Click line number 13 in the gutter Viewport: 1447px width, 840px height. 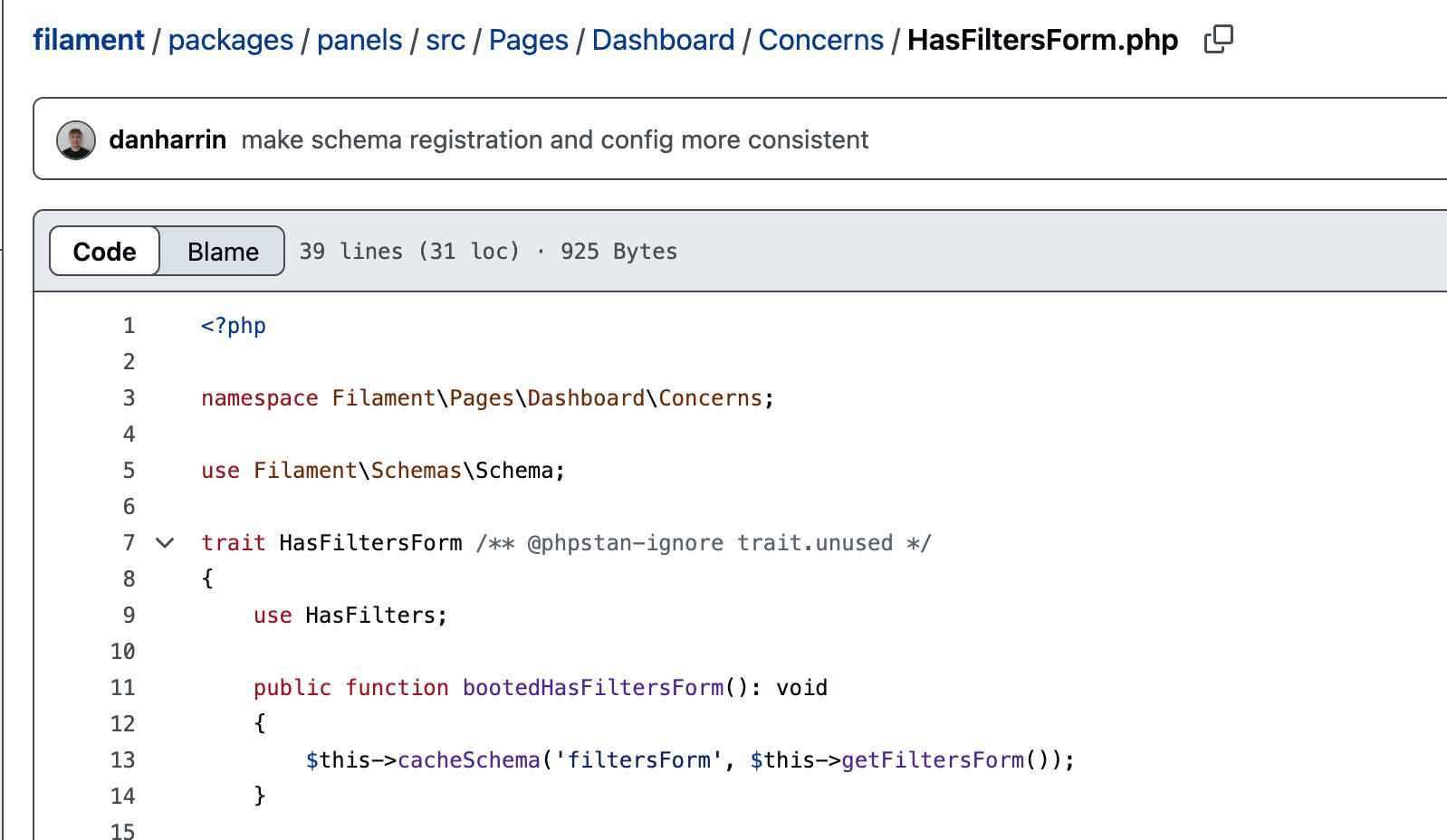(x=123, y=760)
